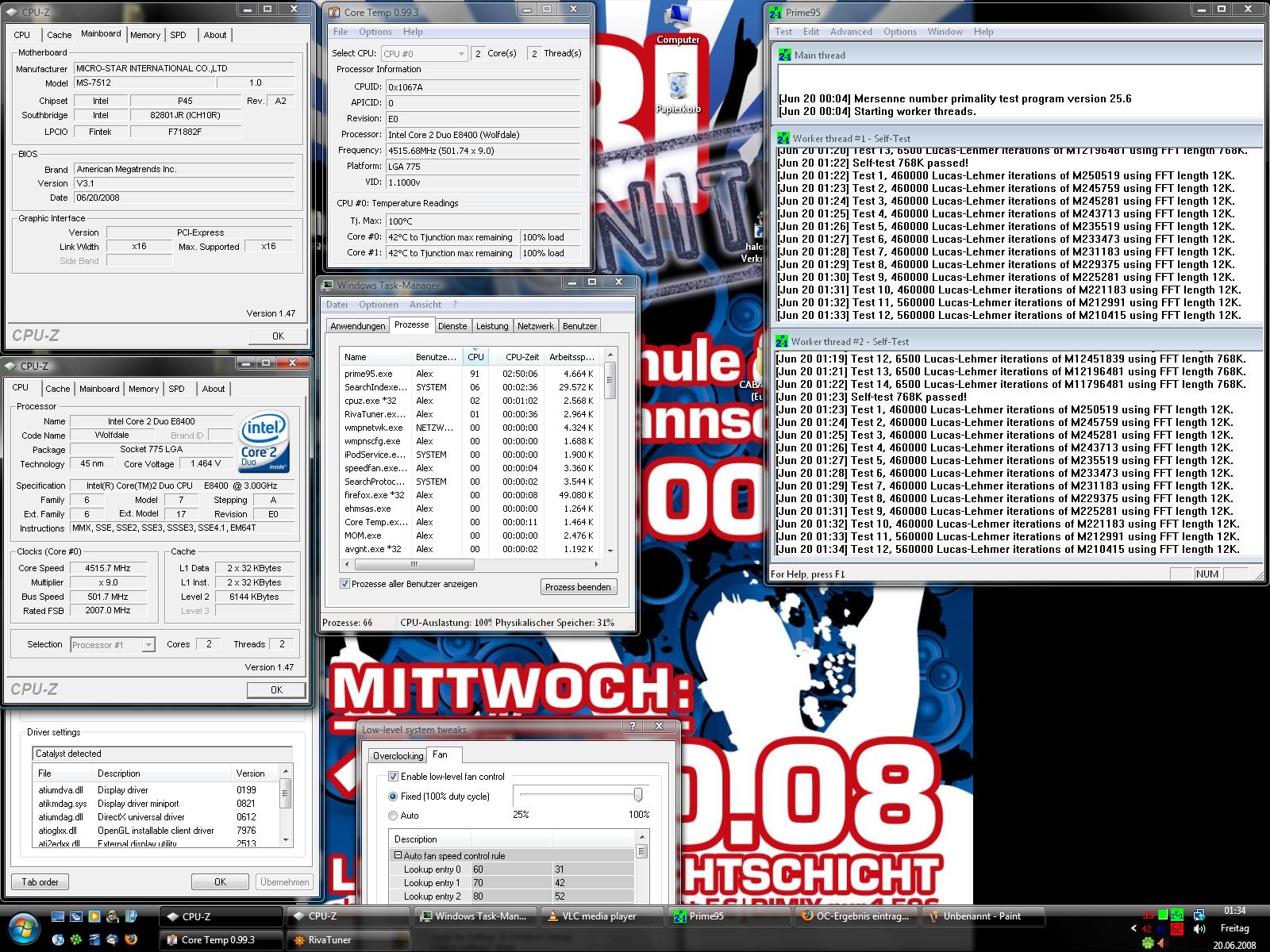
Task: Switch to Netzwerk tab in Task Manager
Action: click(536, 326)
